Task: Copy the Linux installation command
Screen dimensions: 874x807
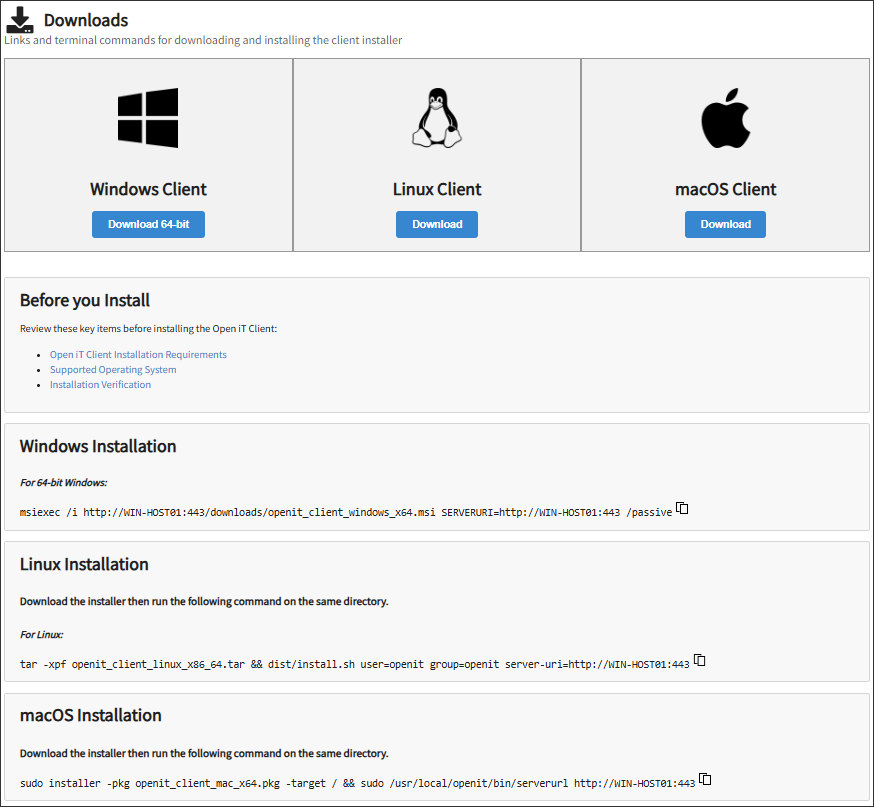Action: [x=700, y=660]
